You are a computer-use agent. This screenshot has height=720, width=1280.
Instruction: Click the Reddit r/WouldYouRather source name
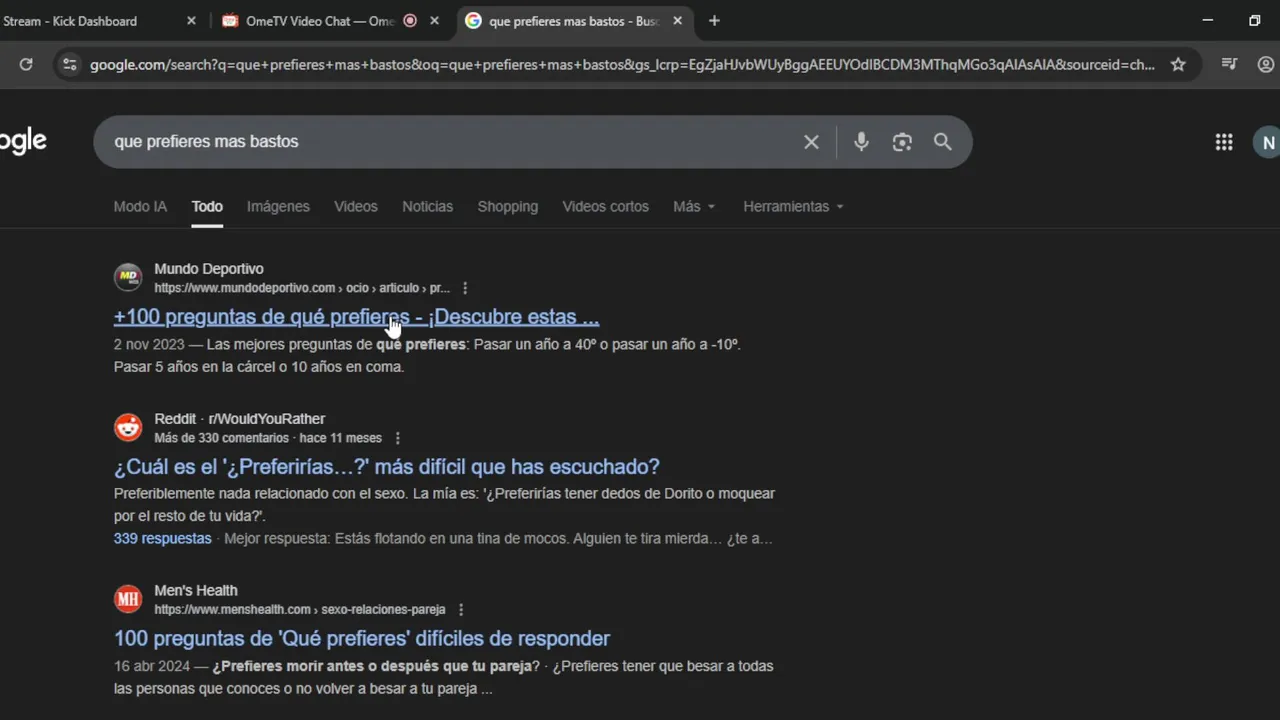point(240,419)
